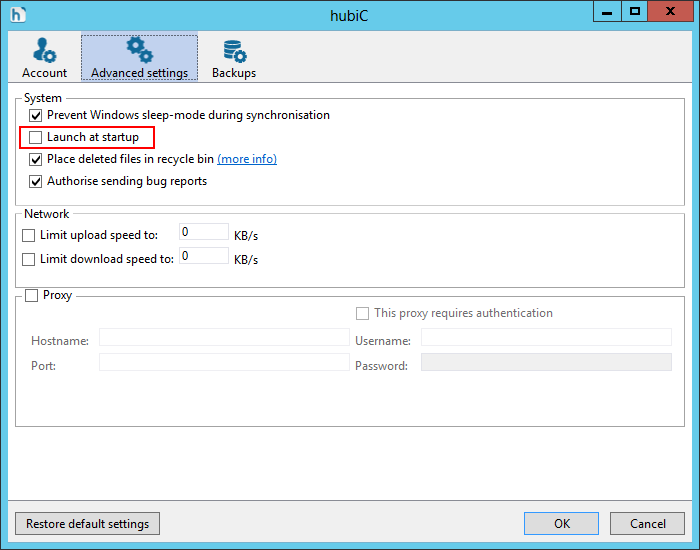Close the hubiC window

671,12
